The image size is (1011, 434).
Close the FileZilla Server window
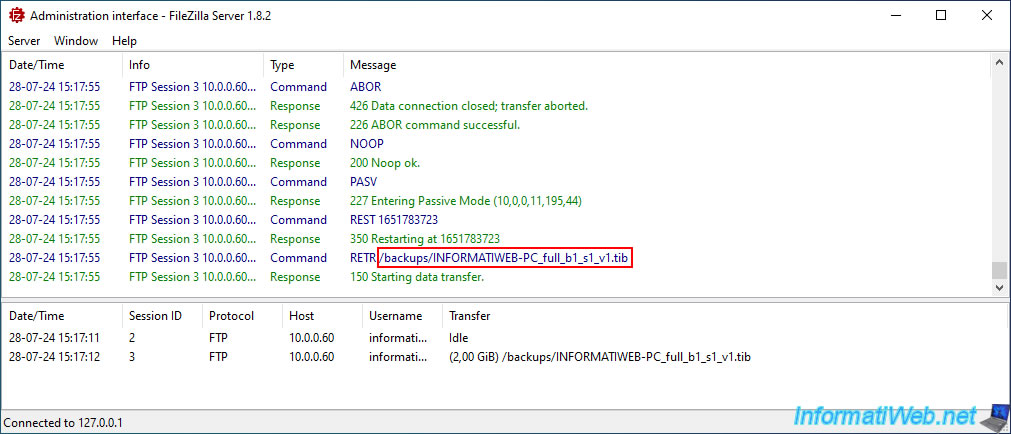(986, 15)
